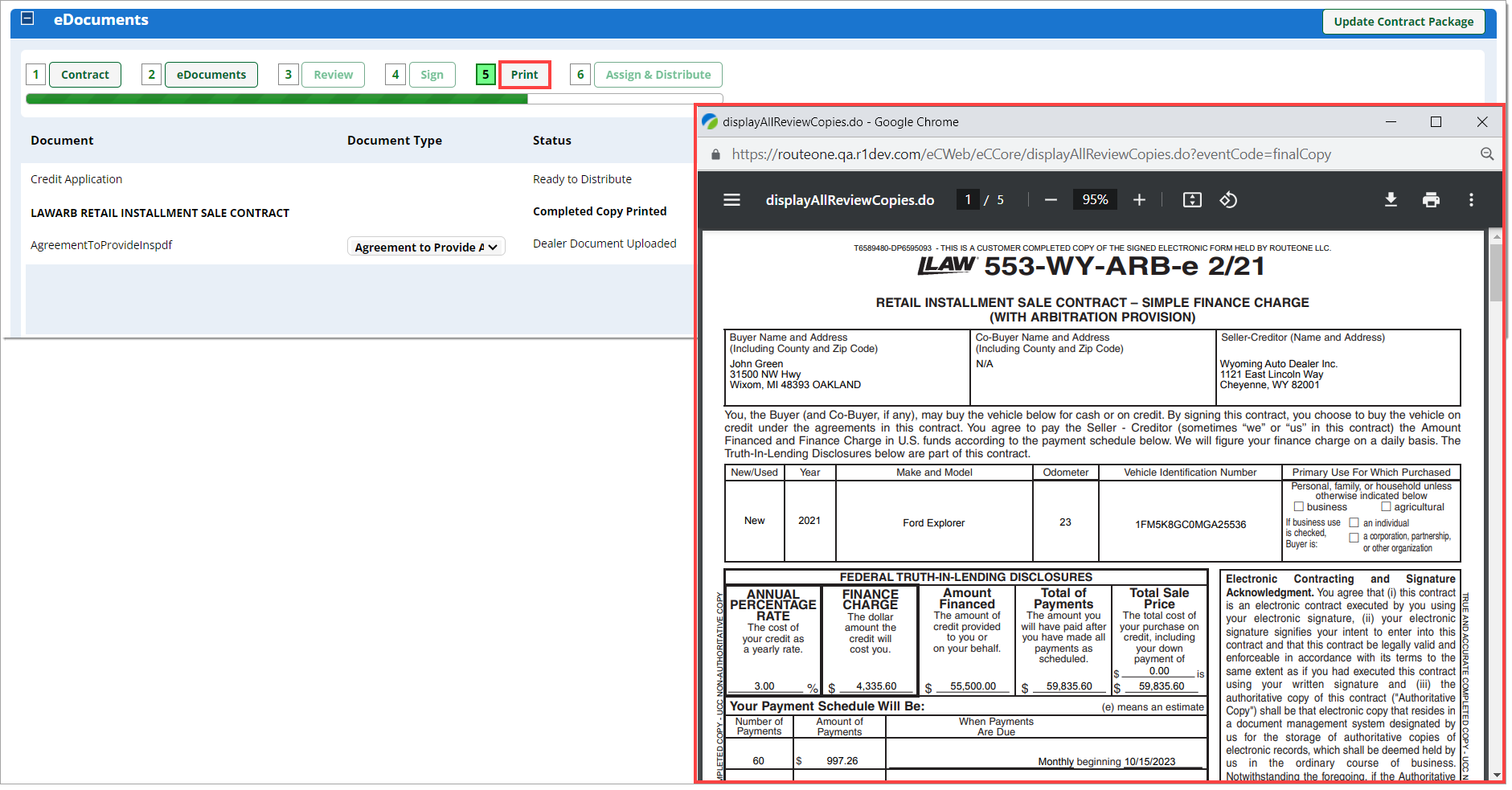Click Dealer Document Uploaded status

[604, 244]
